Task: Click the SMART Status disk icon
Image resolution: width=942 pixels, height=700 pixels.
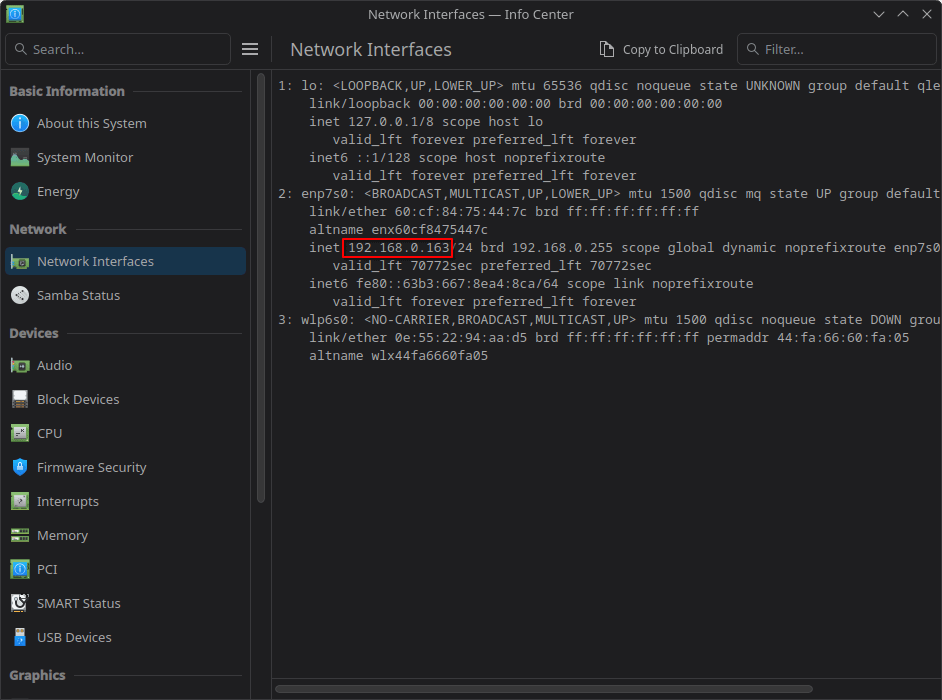Action: click(20, 603)
